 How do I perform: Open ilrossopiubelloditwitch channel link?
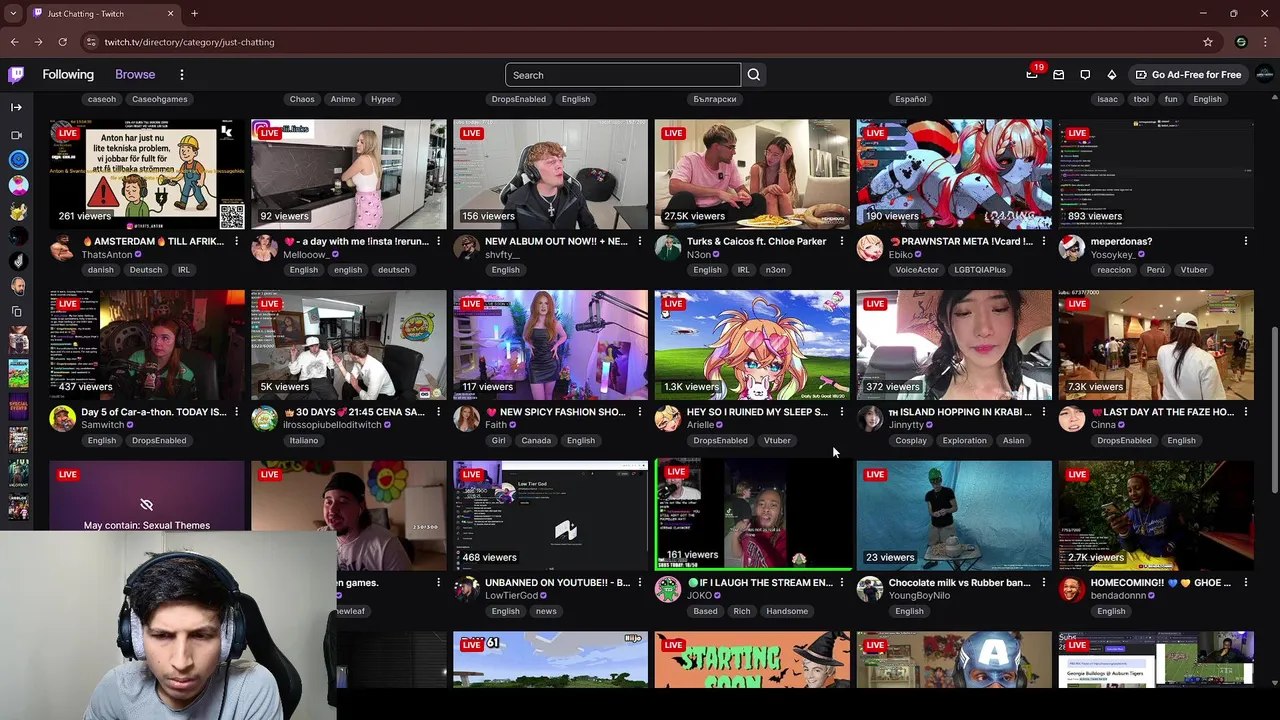click(332, 425)
